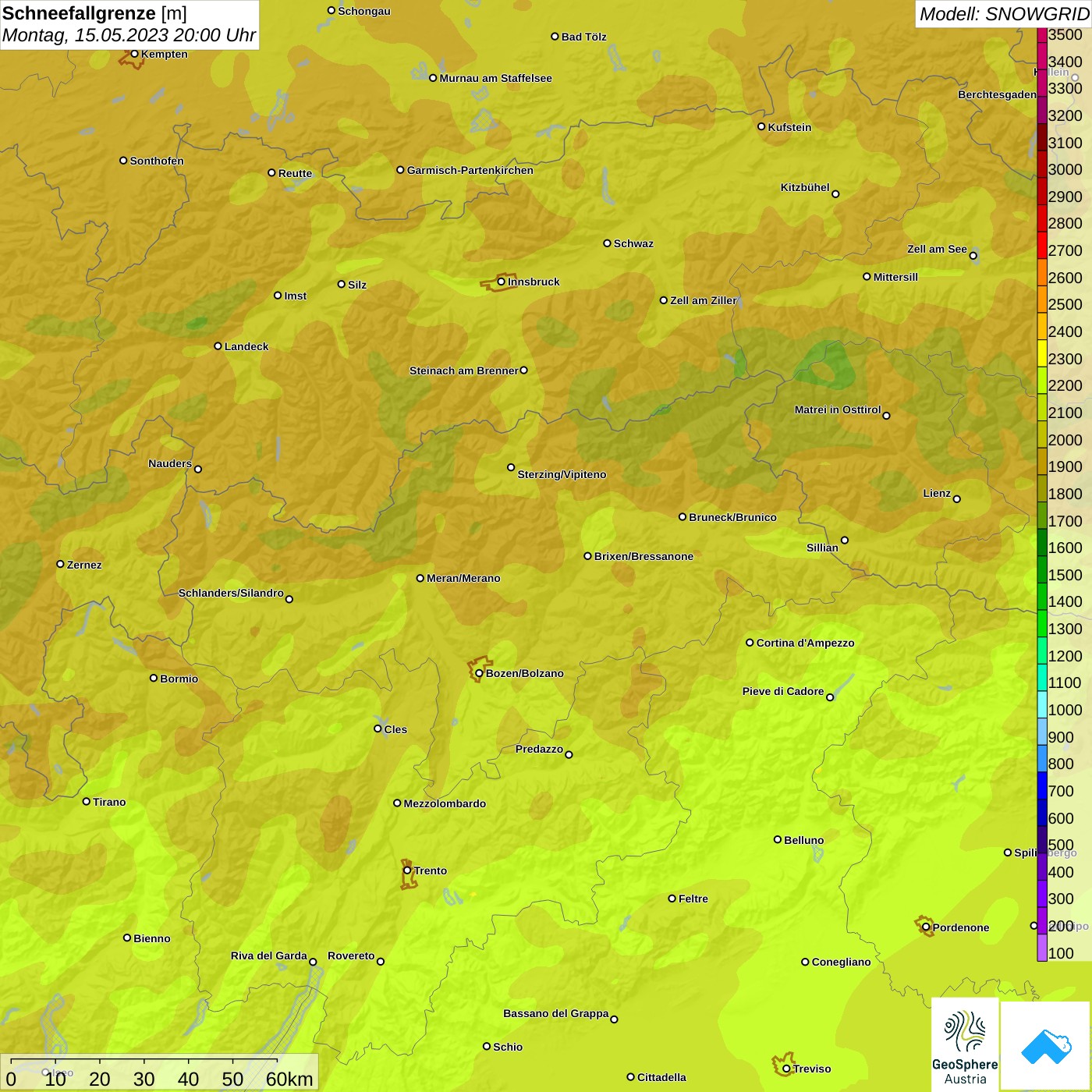Click the Sillian map marker
1092x1092 pixels.
tap(845, 540)
